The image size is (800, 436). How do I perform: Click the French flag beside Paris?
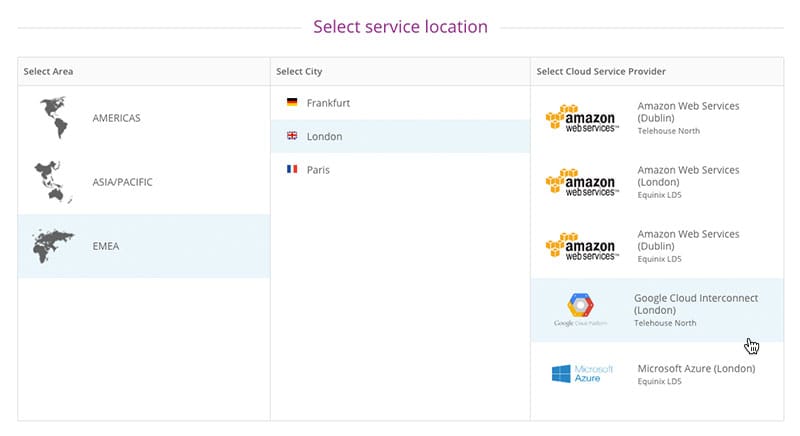tap(292, 169)
